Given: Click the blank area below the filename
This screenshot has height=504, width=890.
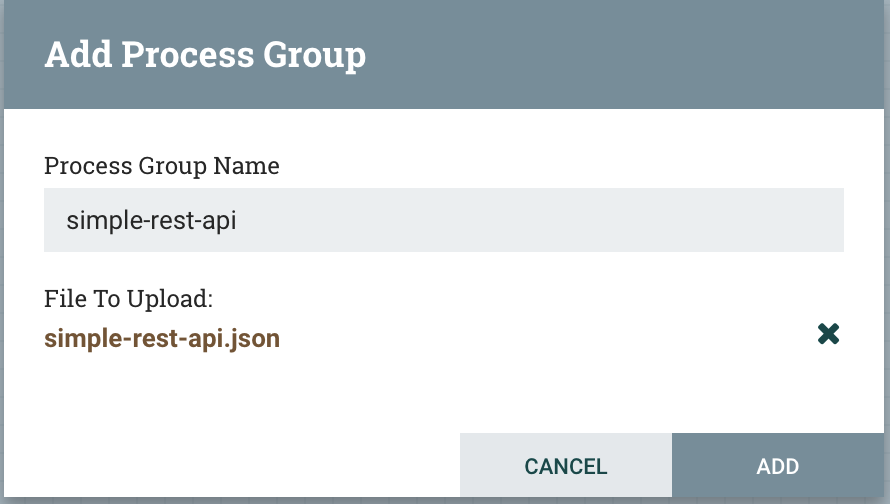Looking at the screenshot, I should click(x=300, y=395).
